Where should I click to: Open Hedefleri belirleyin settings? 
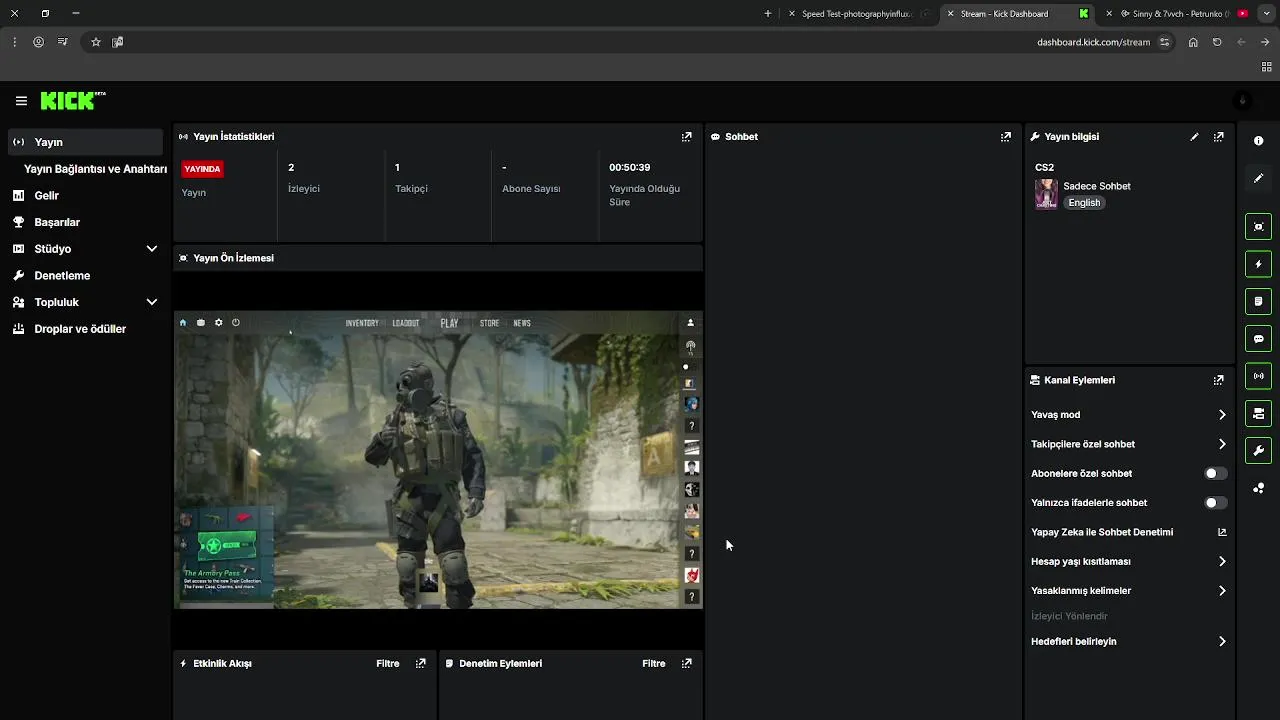click(x=1129, y=642)
